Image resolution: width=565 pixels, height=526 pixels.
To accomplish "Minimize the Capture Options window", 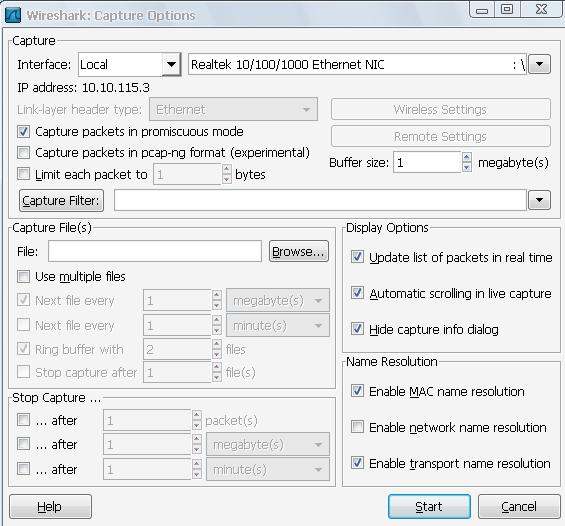I will (482, 9).
